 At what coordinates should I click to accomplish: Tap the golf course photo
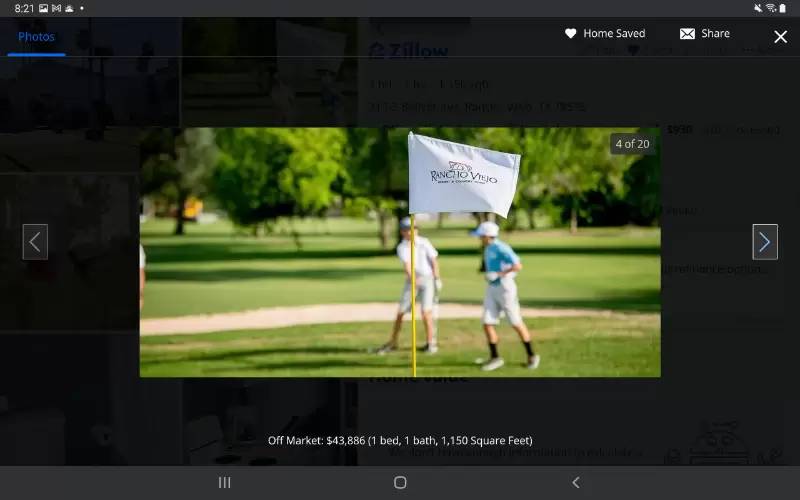(400, 252)
